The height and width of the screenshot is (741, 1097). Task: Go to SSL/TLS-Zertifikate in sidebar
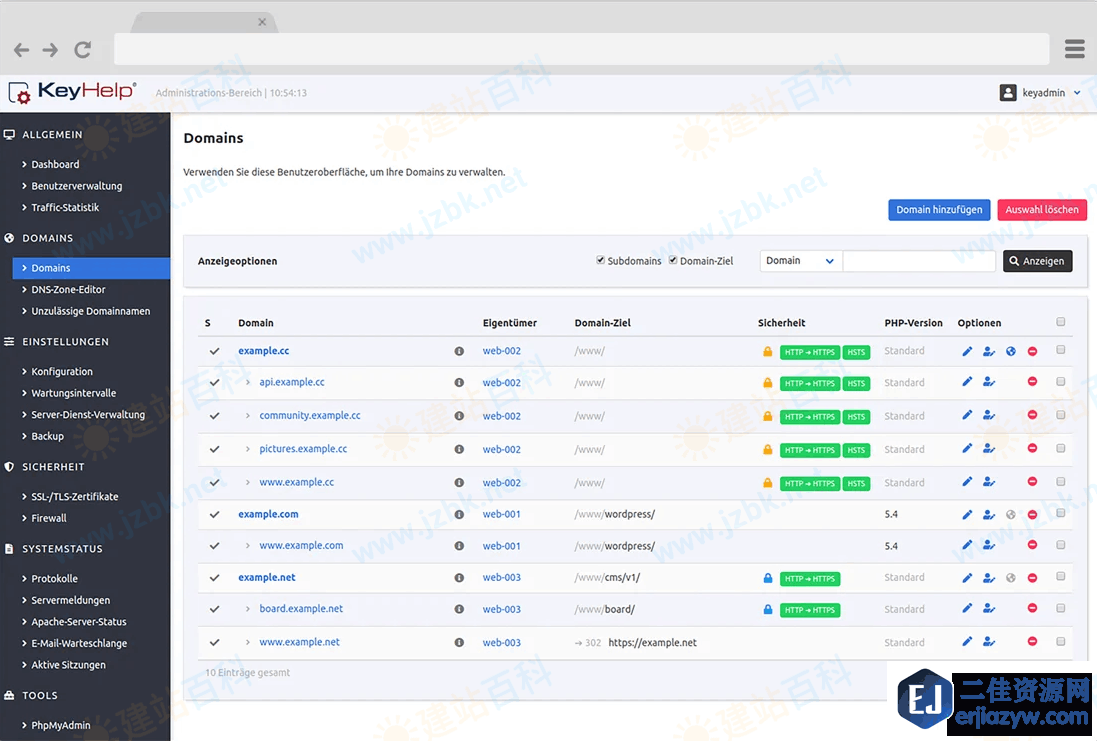[74, 497]
